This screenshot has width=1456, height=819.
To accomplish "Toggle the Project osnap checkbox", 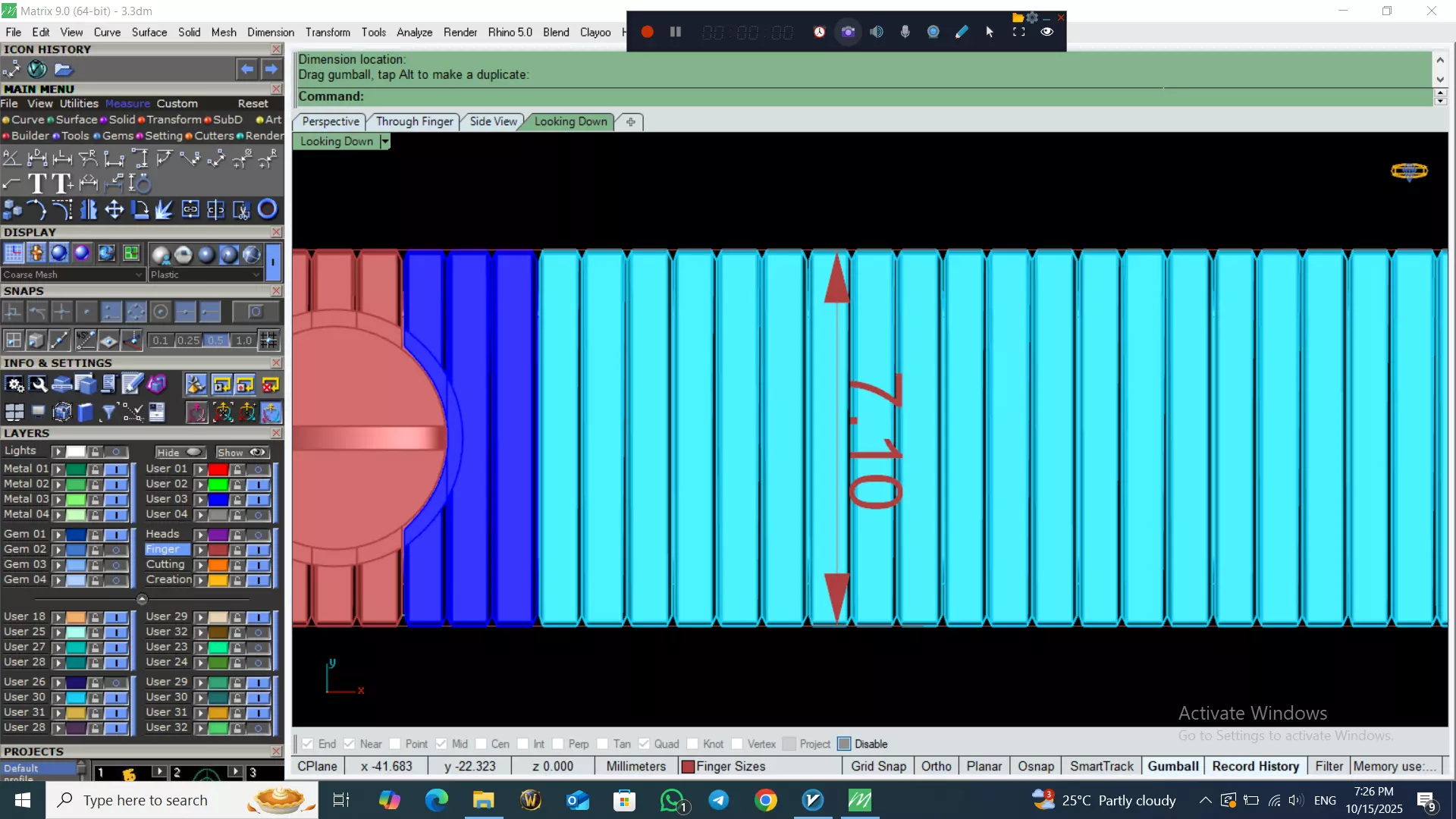I will [789, 744].
